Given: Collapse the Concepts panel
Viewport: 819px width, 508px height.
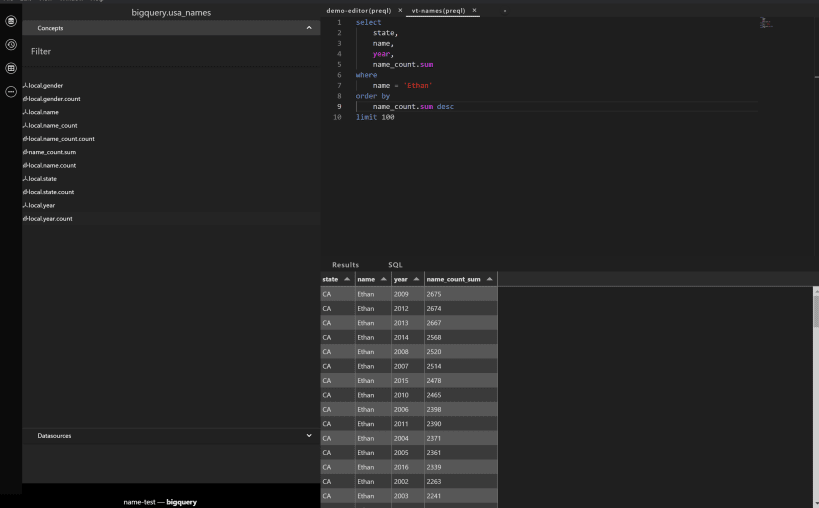Looking at the screenshot, I should [308, 28].
